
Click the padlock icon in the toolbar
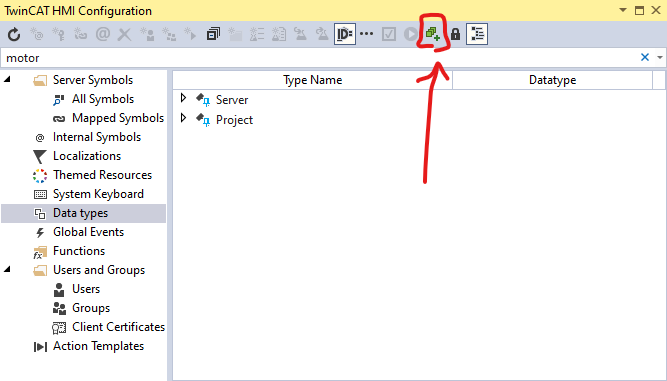[x=456, y=34]
